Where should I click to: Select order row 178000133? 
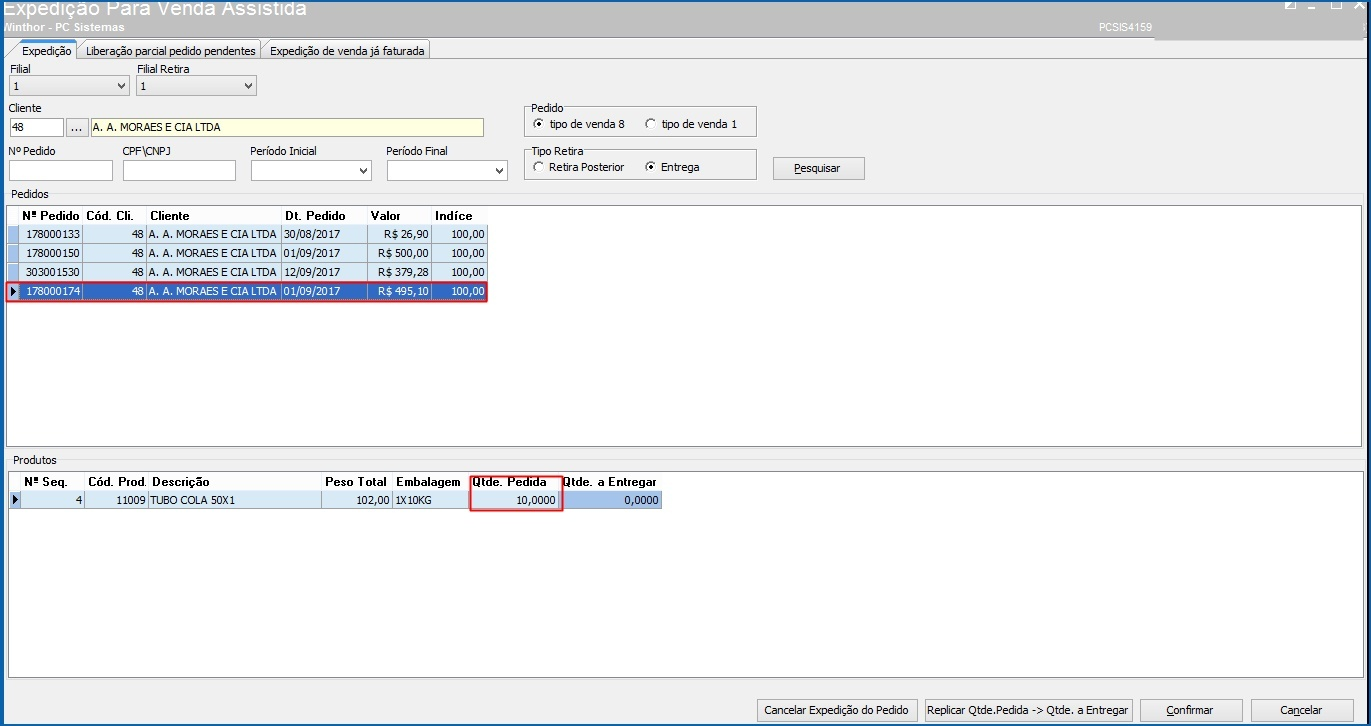[248, 234]
